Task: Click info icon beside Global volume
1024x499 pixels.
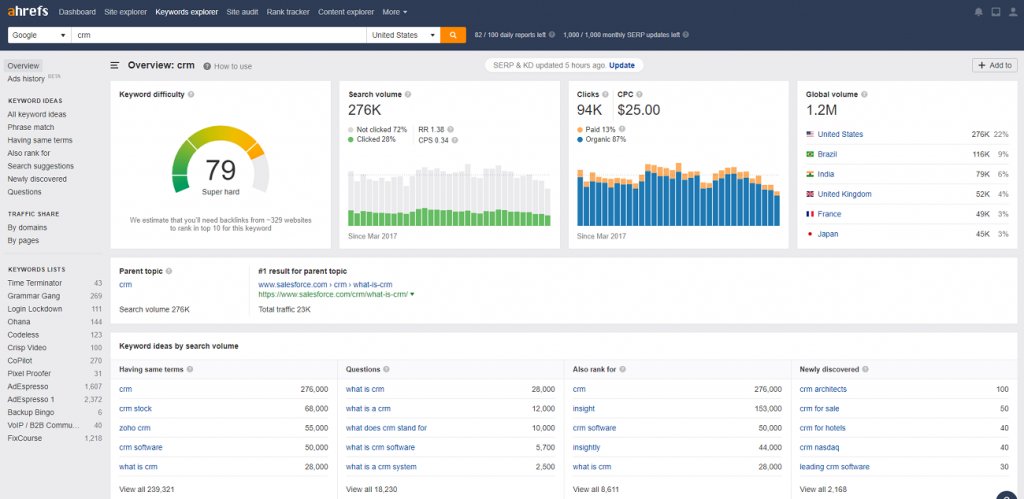Action: pos(862,94)
